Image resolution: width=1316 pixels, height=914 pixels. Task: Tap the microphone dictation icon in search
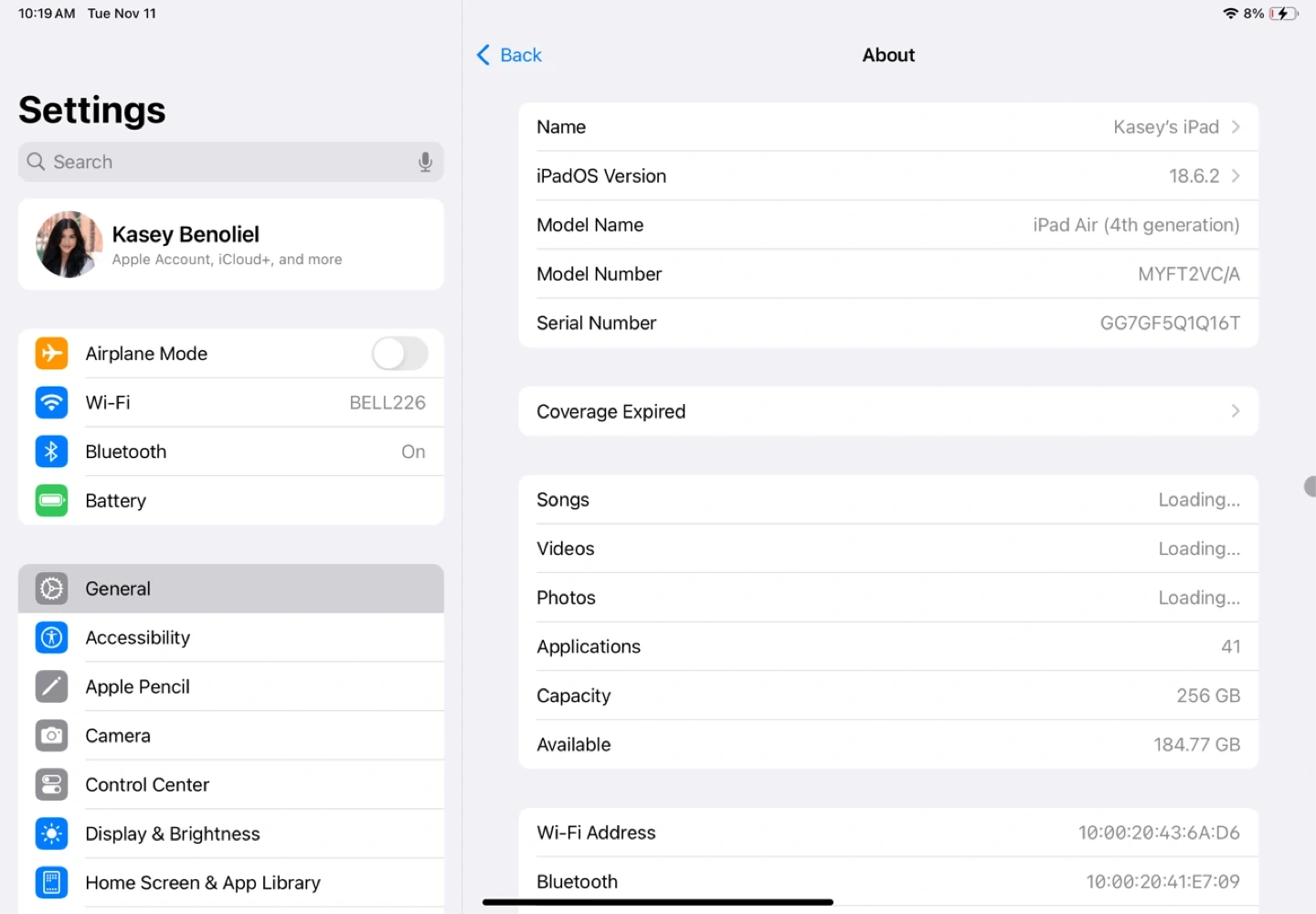(x=425, y=162)
